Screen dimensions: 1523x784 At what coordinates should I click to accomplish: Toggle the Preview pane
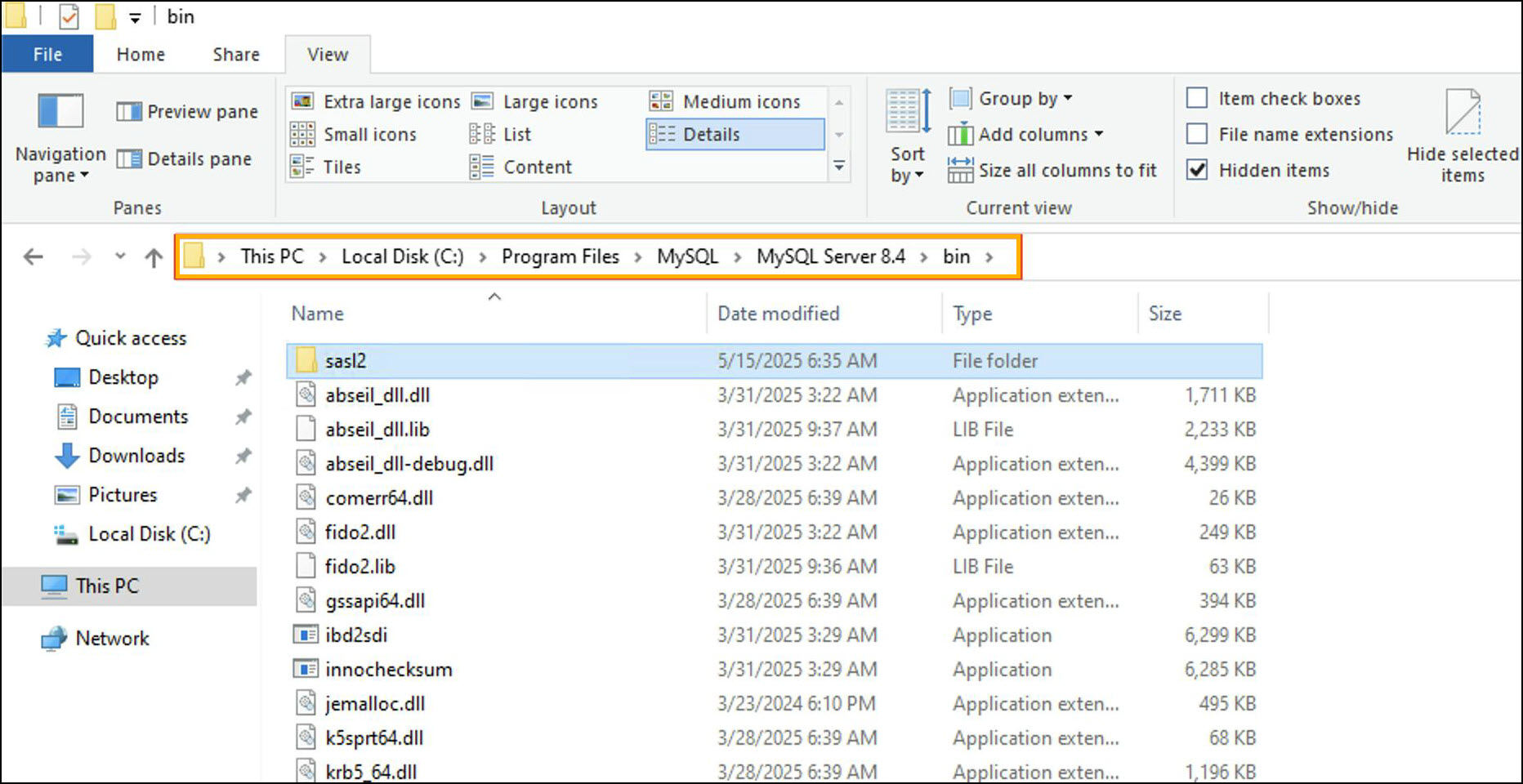tap(187, 112)
